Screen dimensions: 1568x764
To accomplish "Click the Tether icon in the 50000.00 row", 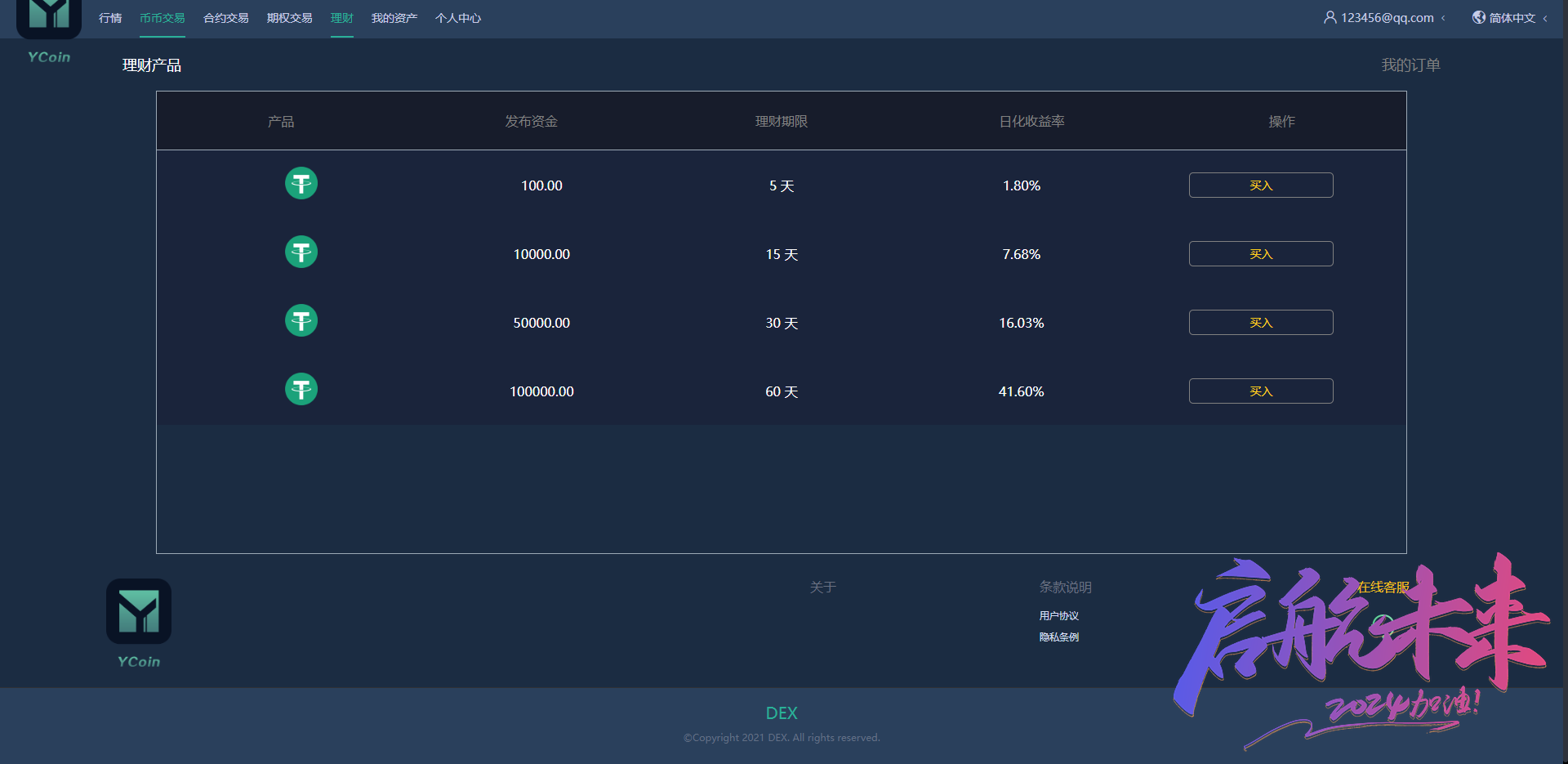I will click(301, 320).
